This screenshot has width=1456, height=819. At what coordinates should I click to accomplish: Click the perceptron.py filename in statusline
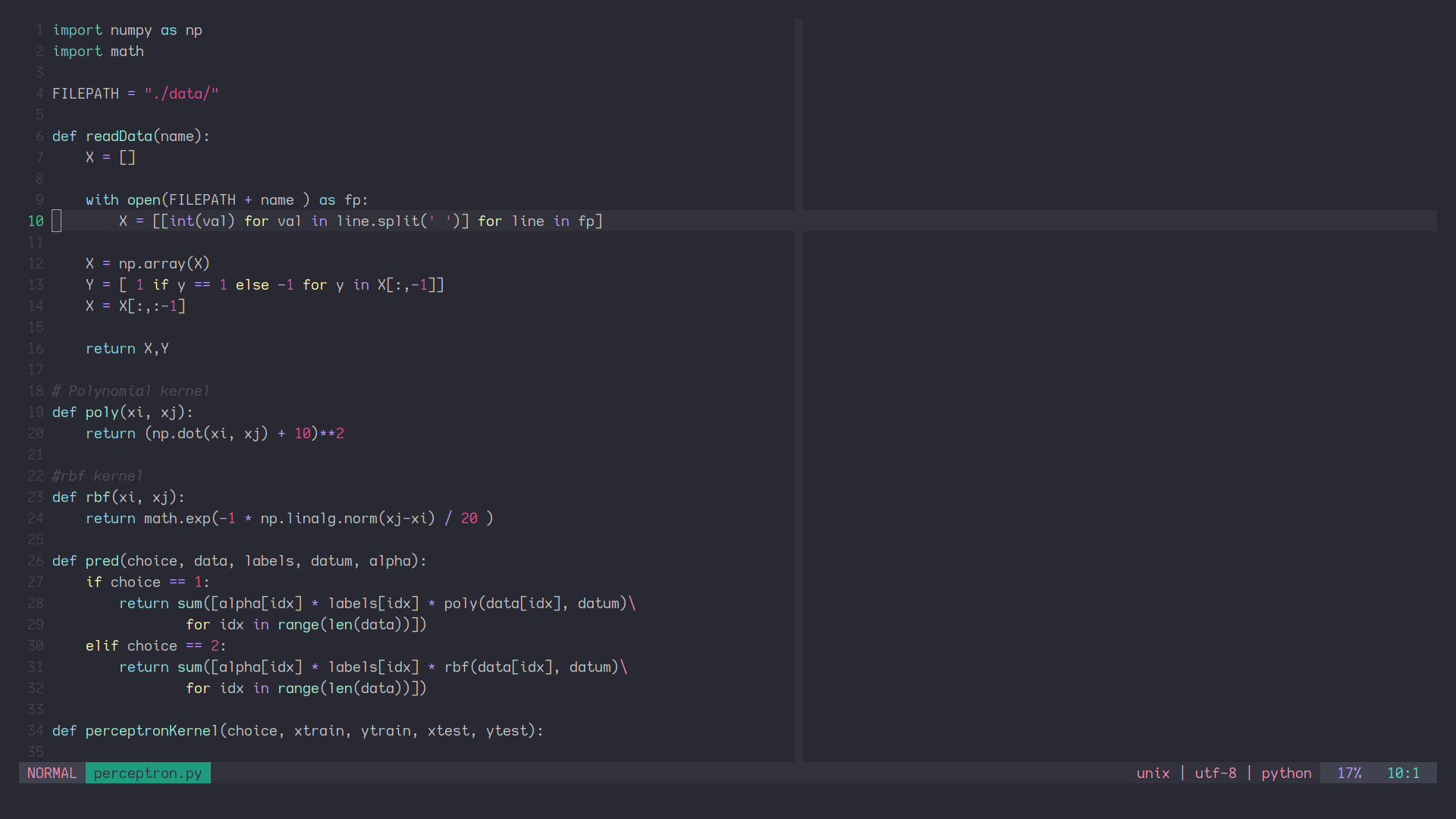(148, 773)
